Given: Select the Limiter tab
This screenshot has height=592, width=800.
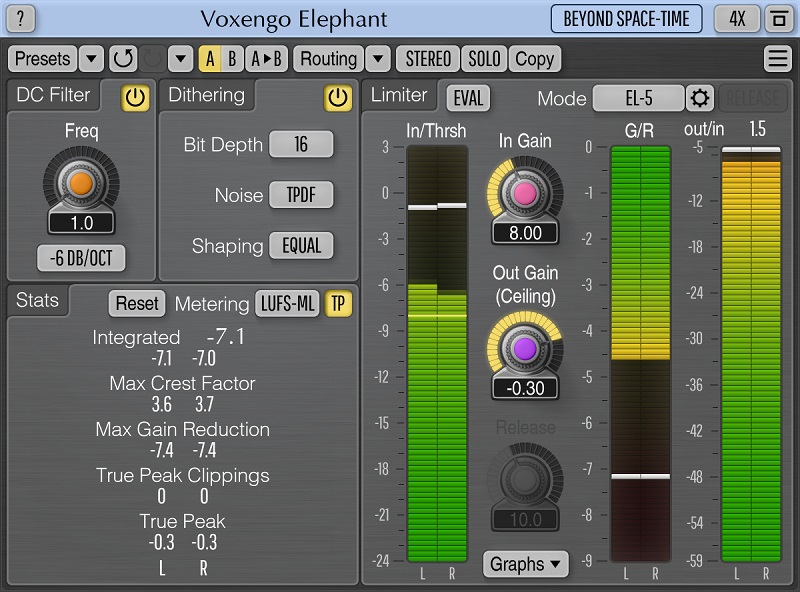Looking at the screenshot, I should 399,95.
